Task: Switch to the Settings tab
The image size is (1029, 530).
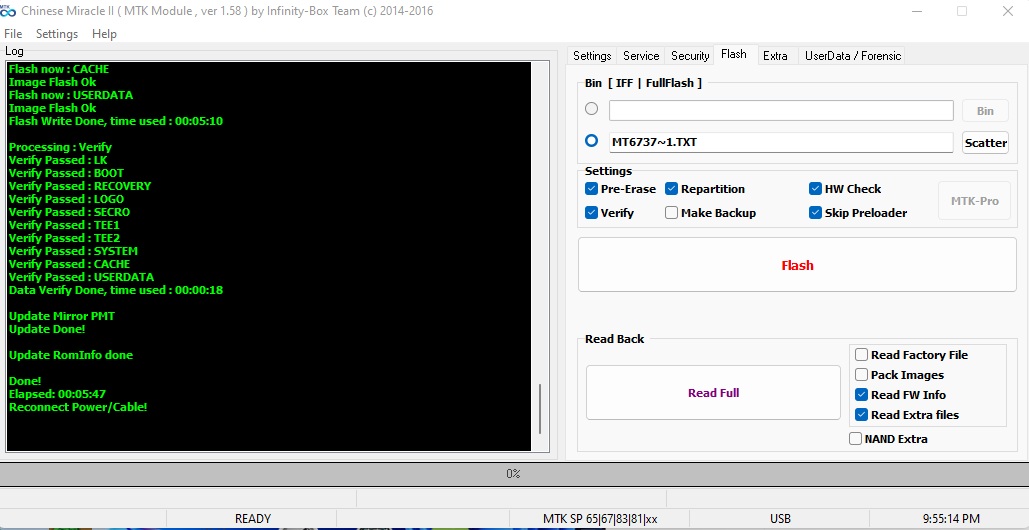Action: (592, 56)
